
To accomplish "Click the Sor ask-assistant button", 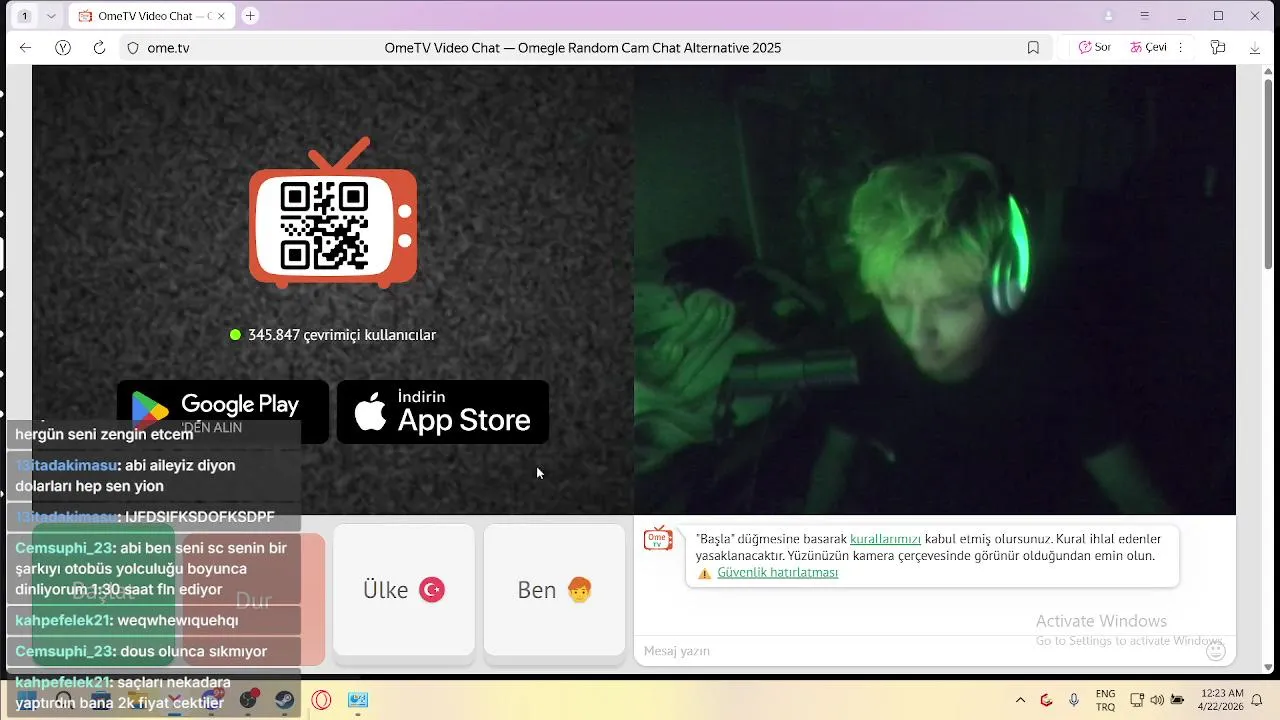I will 1094,48.
